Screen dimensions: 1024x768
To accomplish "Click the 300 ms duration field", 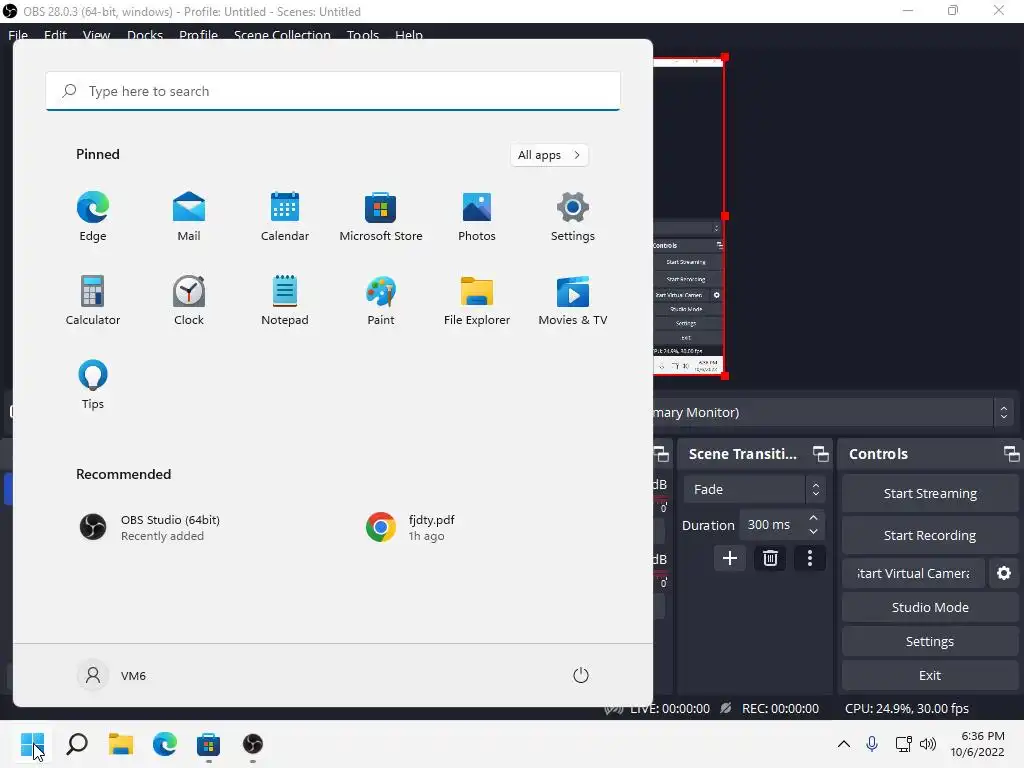I will coord(773,524).
